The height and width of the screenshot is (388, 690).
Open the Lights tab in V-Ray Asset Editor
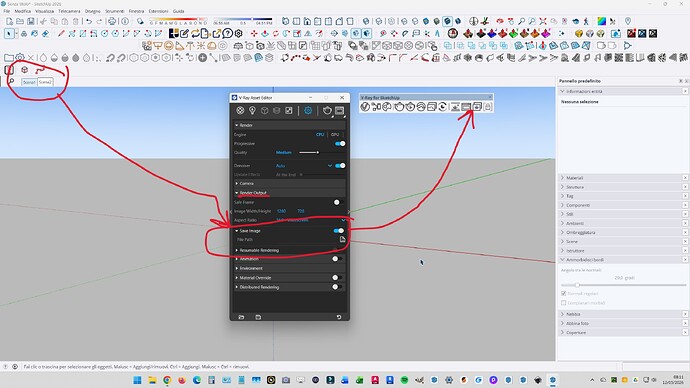(x=252, y=110)
